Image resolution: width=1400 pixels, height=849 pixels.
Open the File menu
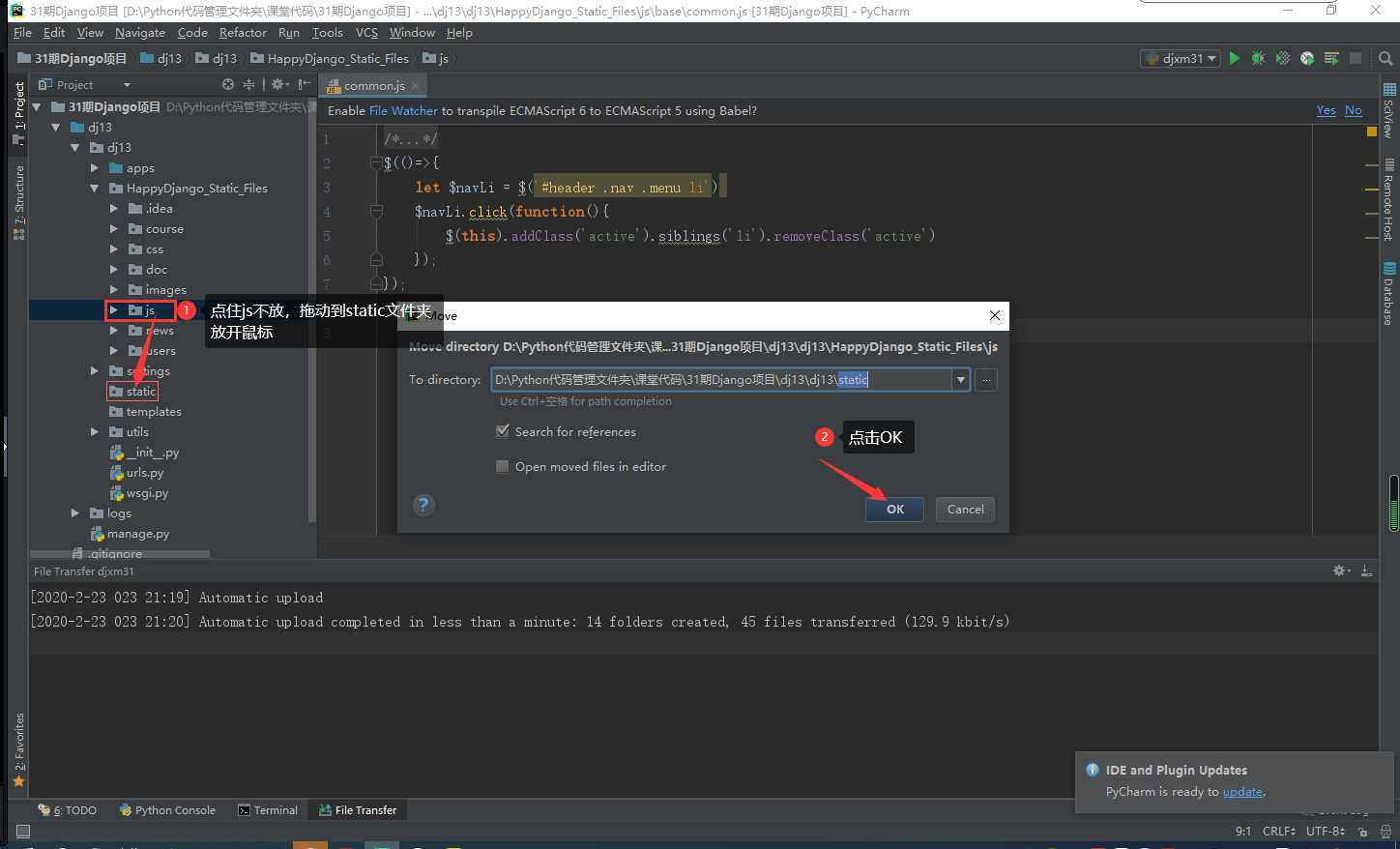tap(22, 32)
